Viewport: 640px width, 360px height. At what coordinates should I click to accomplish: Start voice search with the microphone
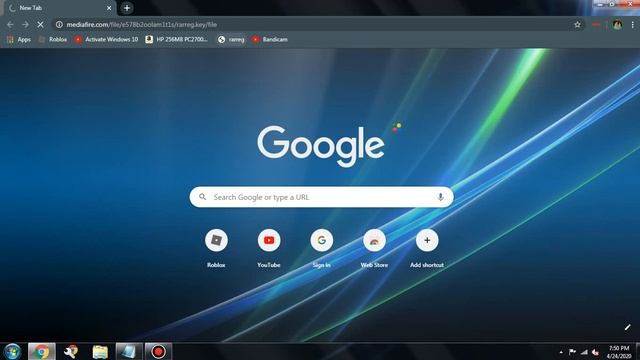tap(440, 197)
